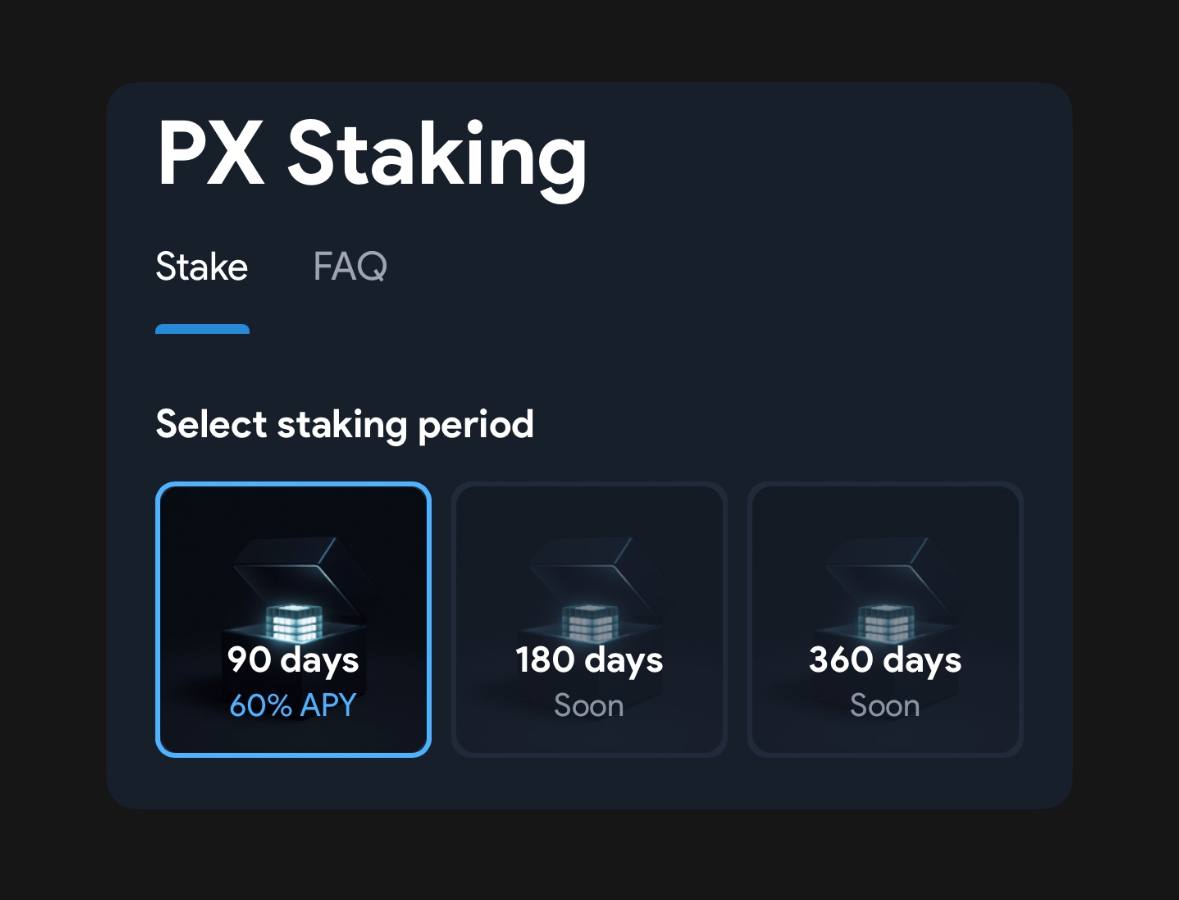This screenshot has height=900, width=1179.
Task: Click the 90 days text label
Action: click(x=293, y=660)
